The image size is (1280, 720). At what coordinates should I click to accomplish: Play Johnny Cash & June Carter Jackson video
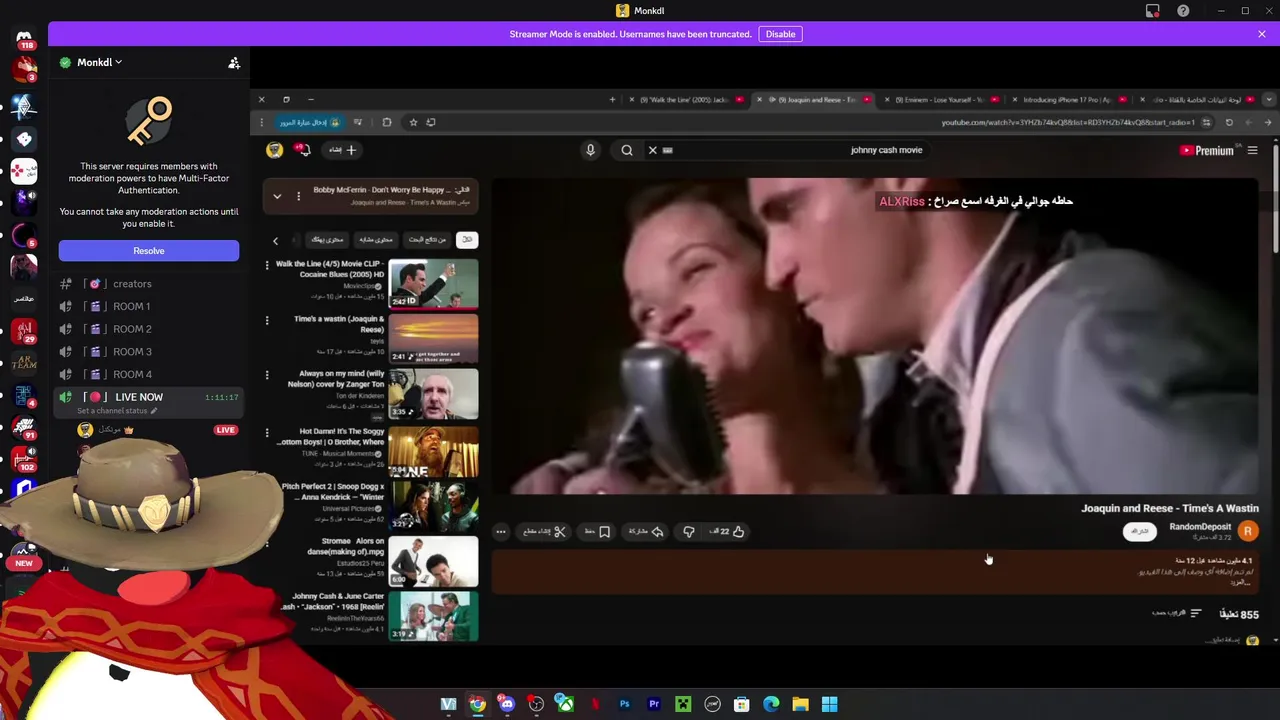point(433,616)
